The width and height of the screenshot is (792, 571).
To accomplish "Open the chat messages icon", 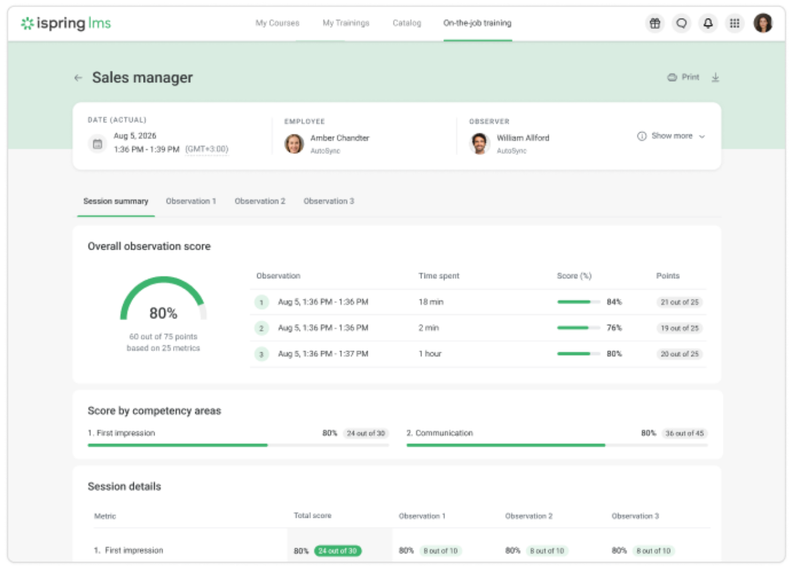I will point(681,23).
